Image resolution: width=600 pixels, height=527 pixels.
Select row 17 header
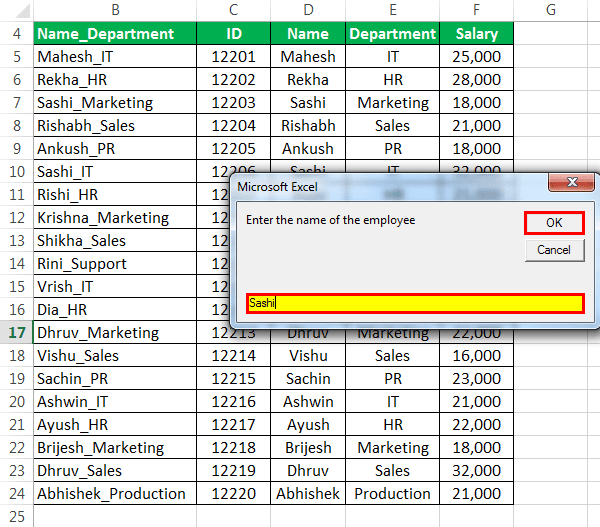pyautogui.click(x=17, y=332)
